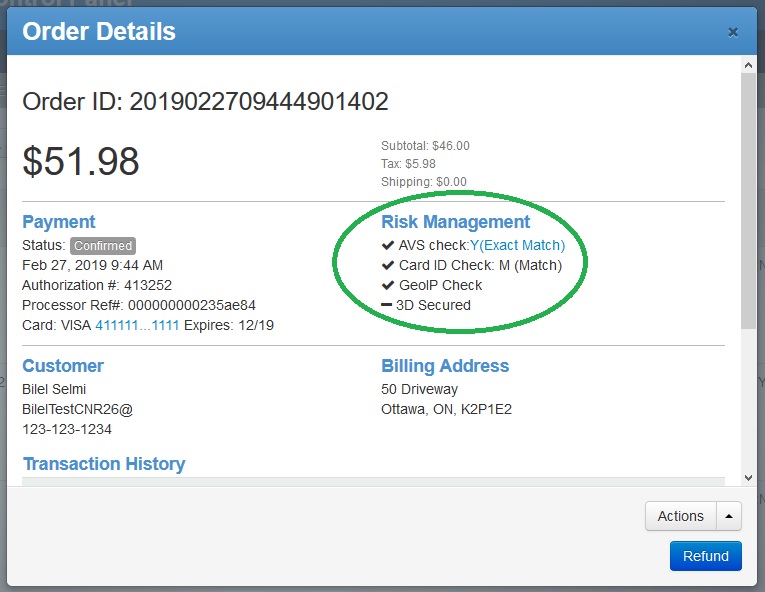Screen dimensions: 765x592
Task: Click the Billing Address heading
Action: click(x=445, y=366)
